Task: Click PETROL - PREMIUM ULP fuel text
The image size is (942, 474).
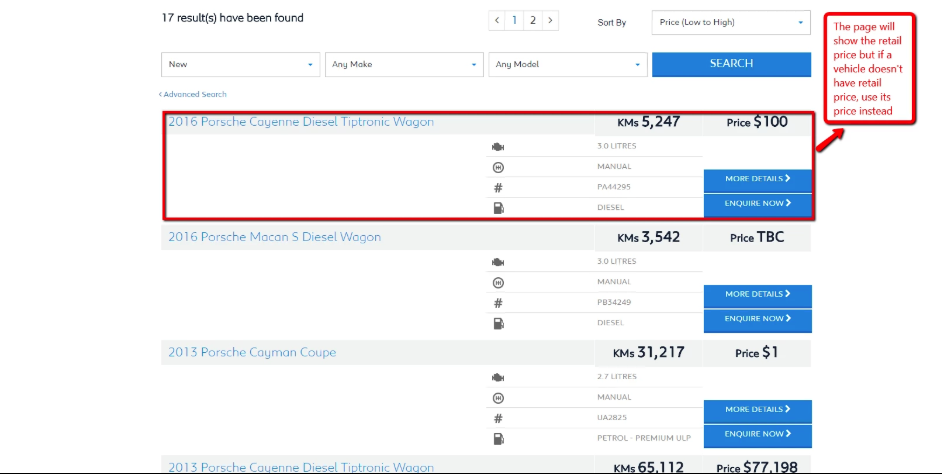Action: tap(644, 438)
